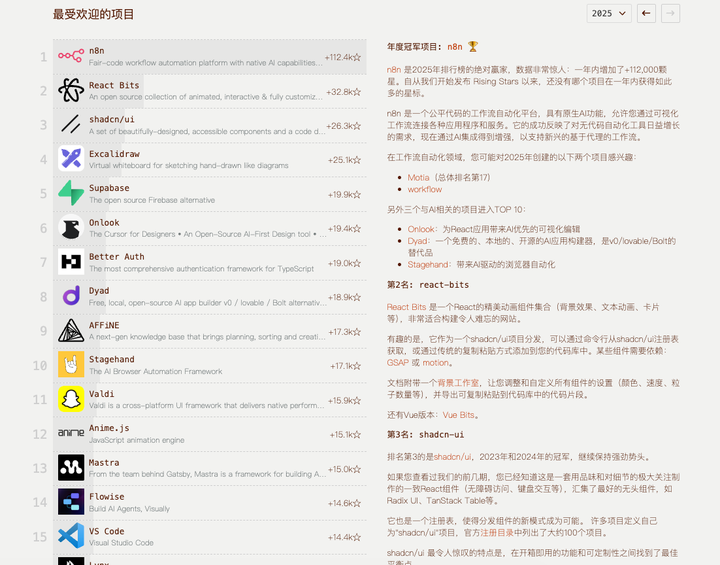
Task: Click the trophy icon beside n8n heading
Action: tap(472, 46)
